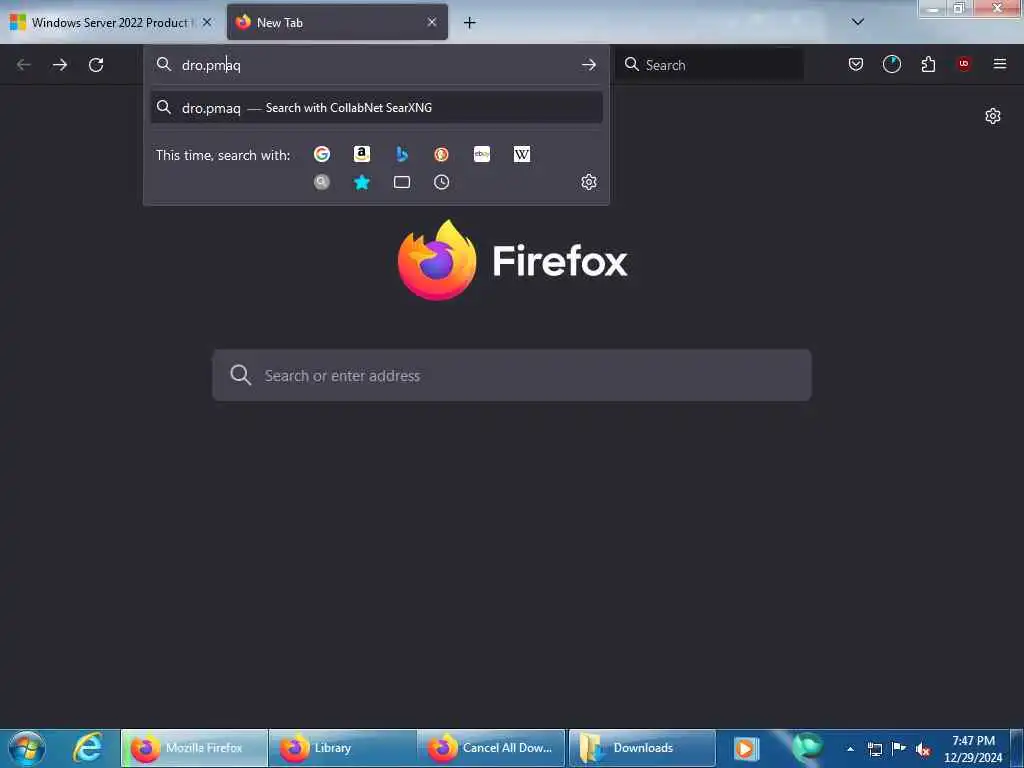Personalize new tab with gear icon
This screenshot has height=768, width=1024.
pos(993,116)
